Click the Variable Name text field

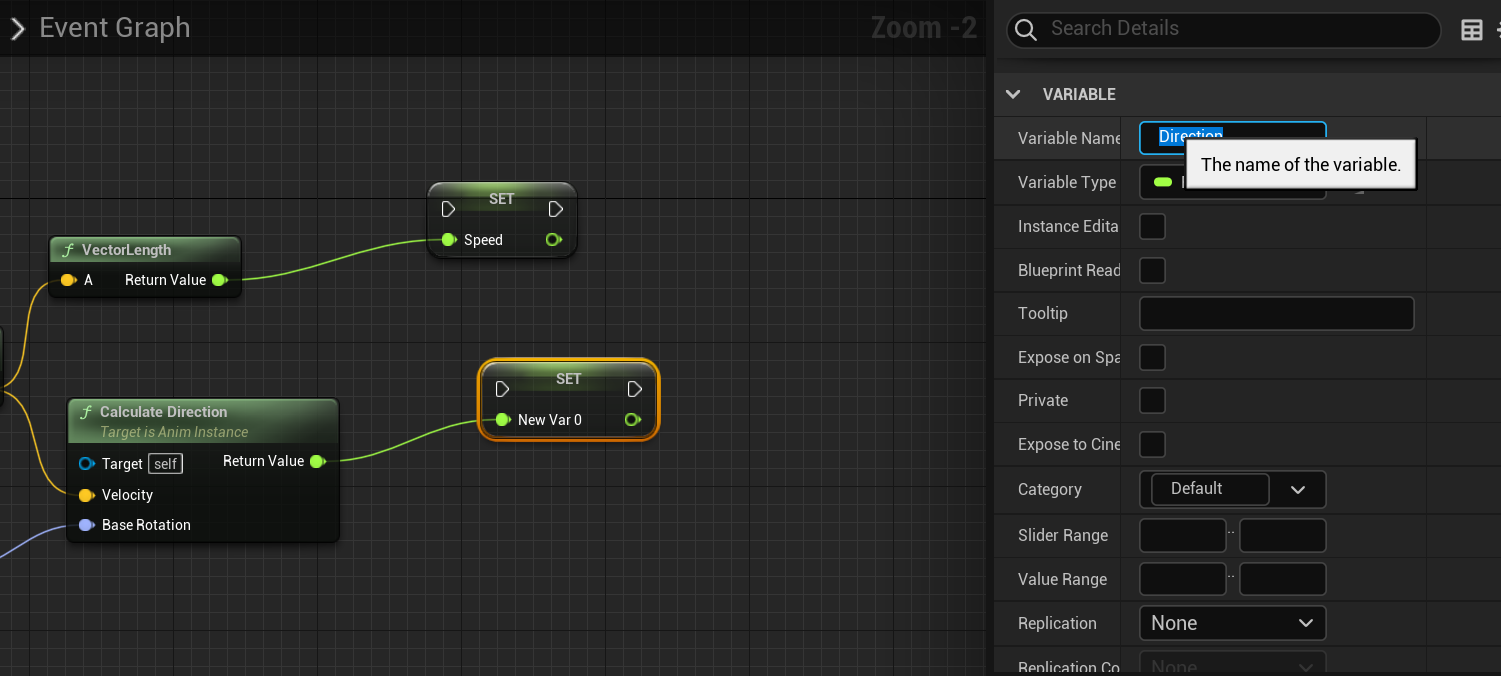coord(1232,138)
